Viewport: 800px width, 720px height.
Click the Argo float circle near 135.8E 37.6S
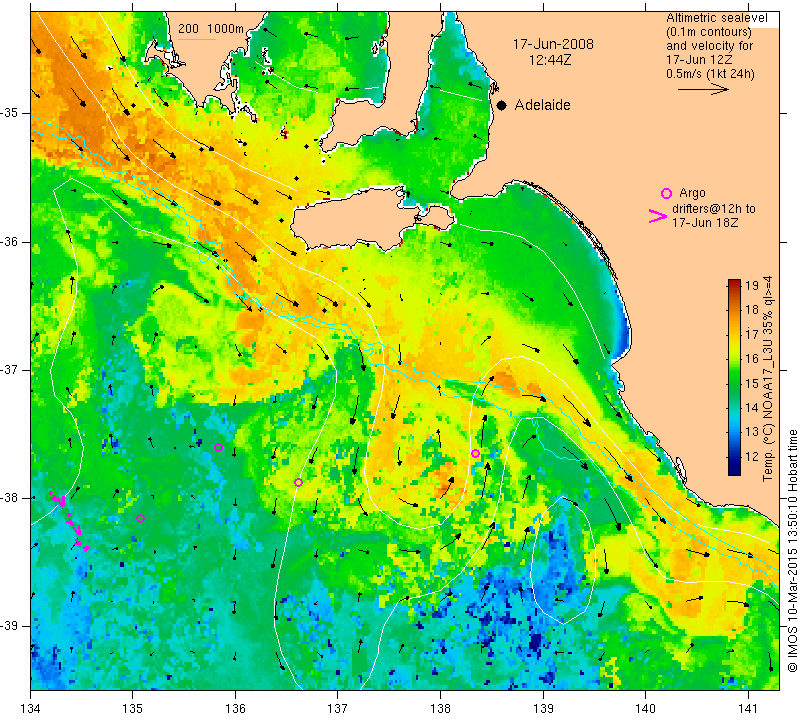point(218,448)
